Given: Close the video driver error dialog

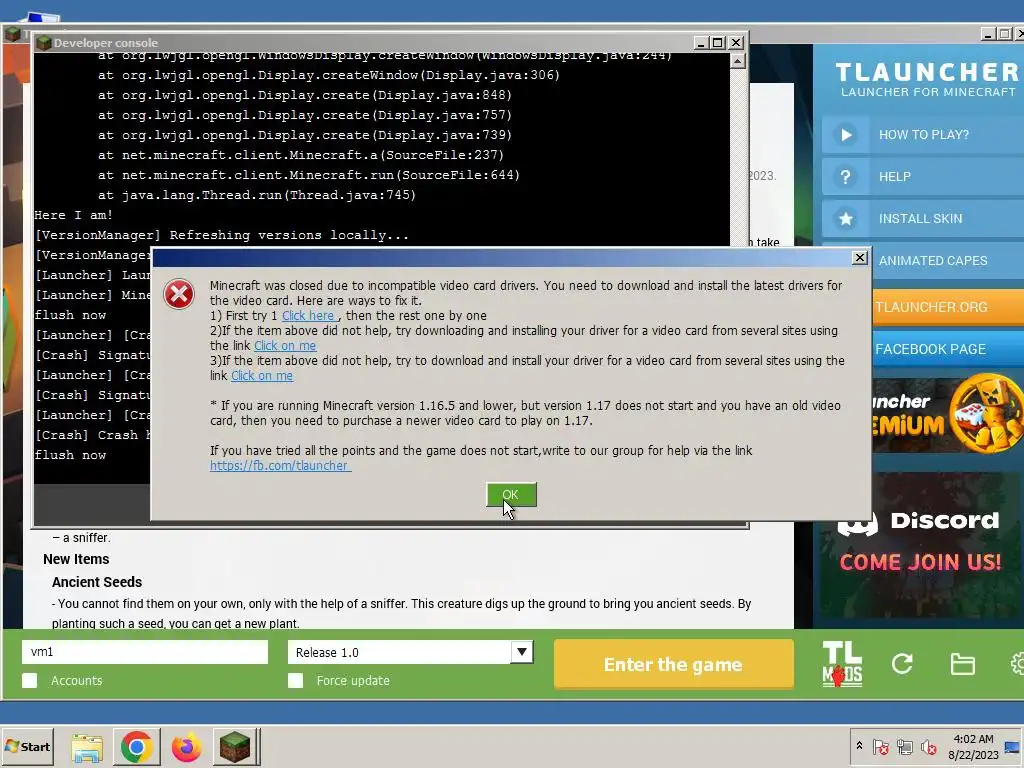Looking at the screenshot, I should (x=859, y=257).
